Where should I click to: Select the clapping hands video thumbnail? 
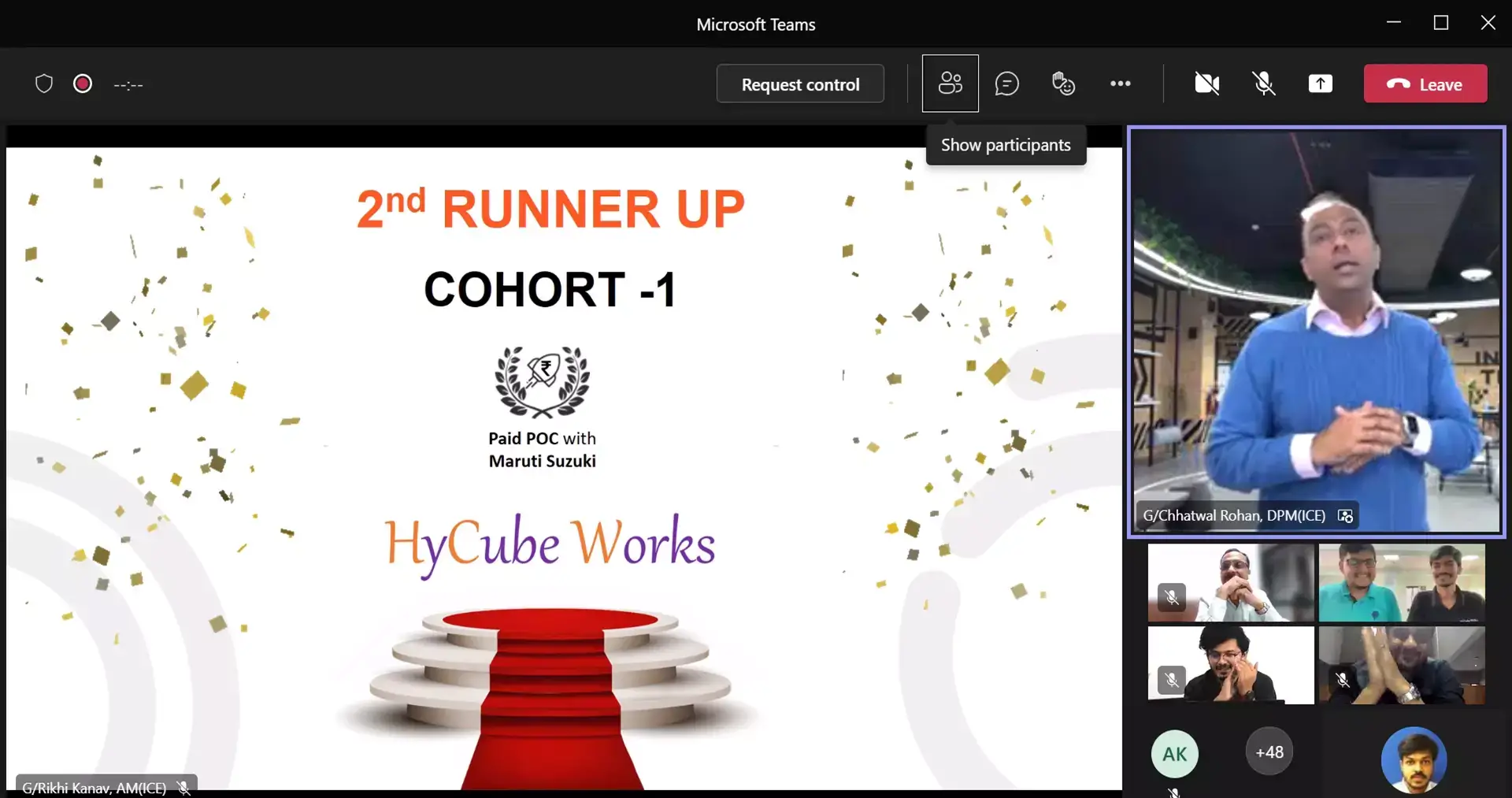[x=1402, y=665]
